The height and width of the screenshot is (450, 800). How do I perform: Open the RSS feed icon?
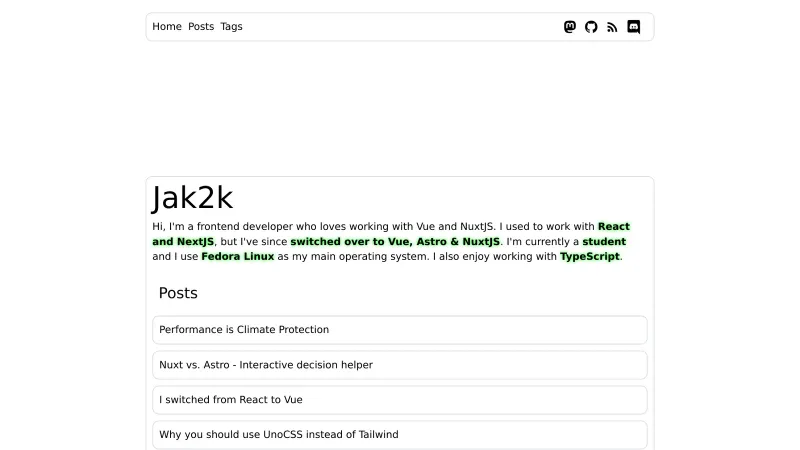tap(612, 27)
